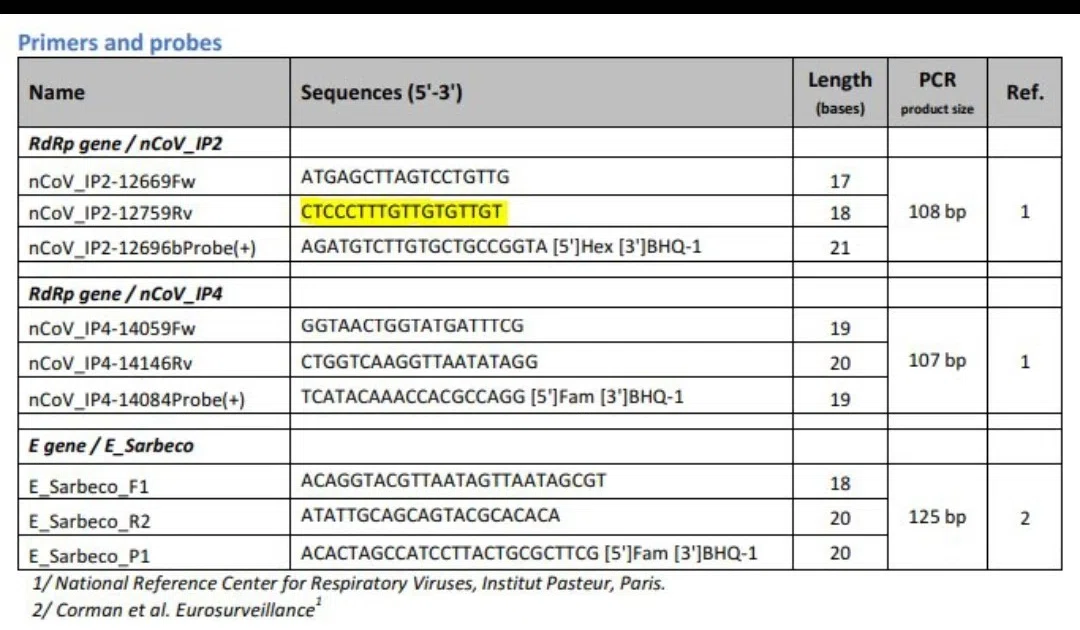This screenshot has width=1080, height=630.
Task: Click the Length (bases) column header
Action: [x=840, y=92]
